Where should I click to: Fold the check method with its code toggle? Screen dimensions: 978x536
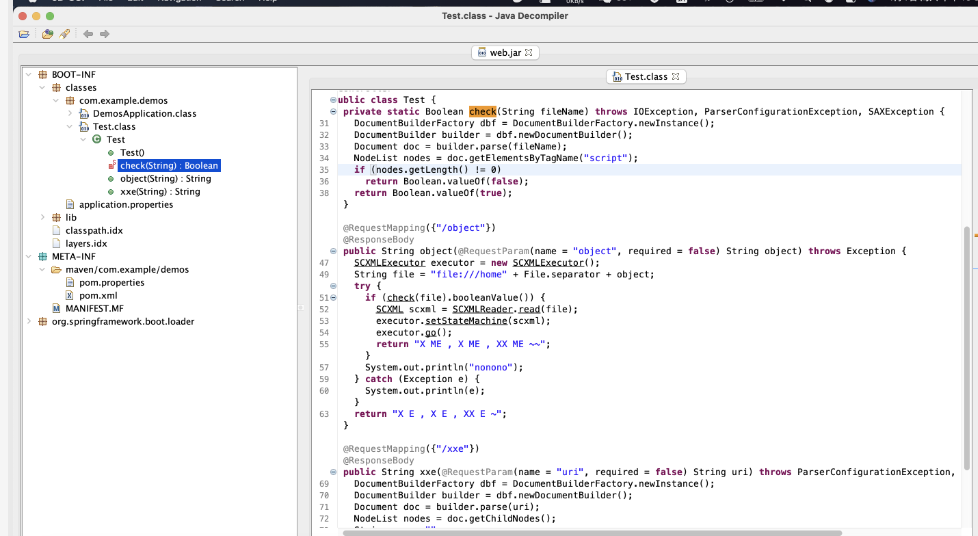click(333, 112)
